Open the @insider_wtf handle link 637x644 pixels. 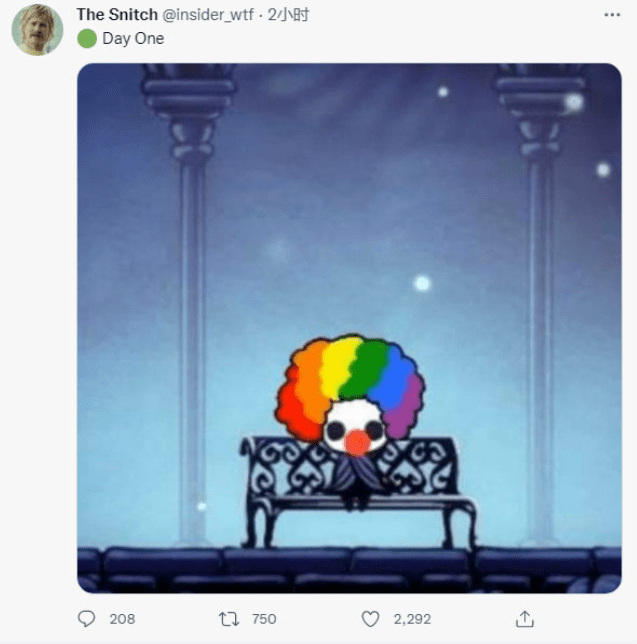coord(208,15)
